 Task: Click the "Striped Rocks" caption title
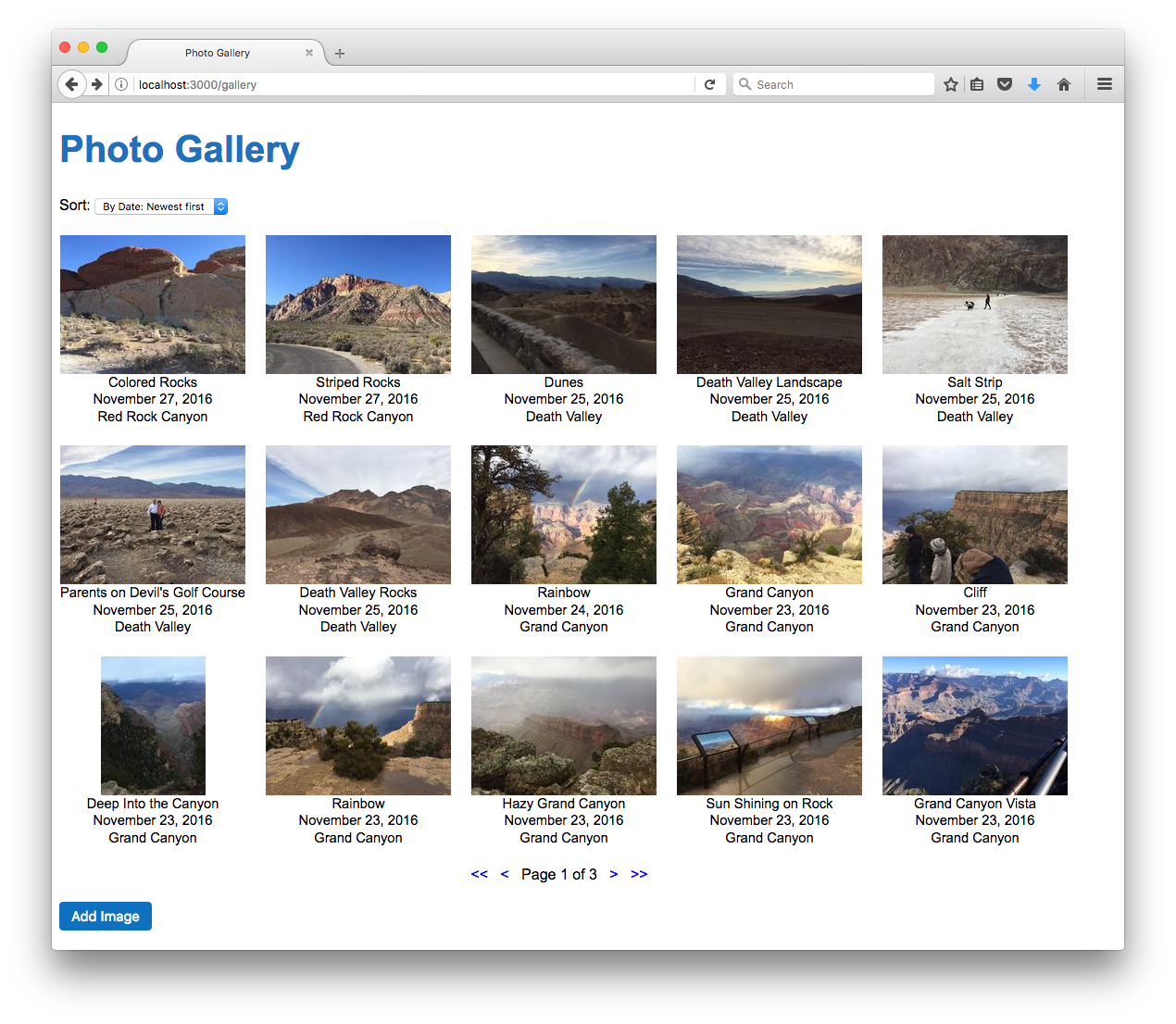tap(358, 382)
